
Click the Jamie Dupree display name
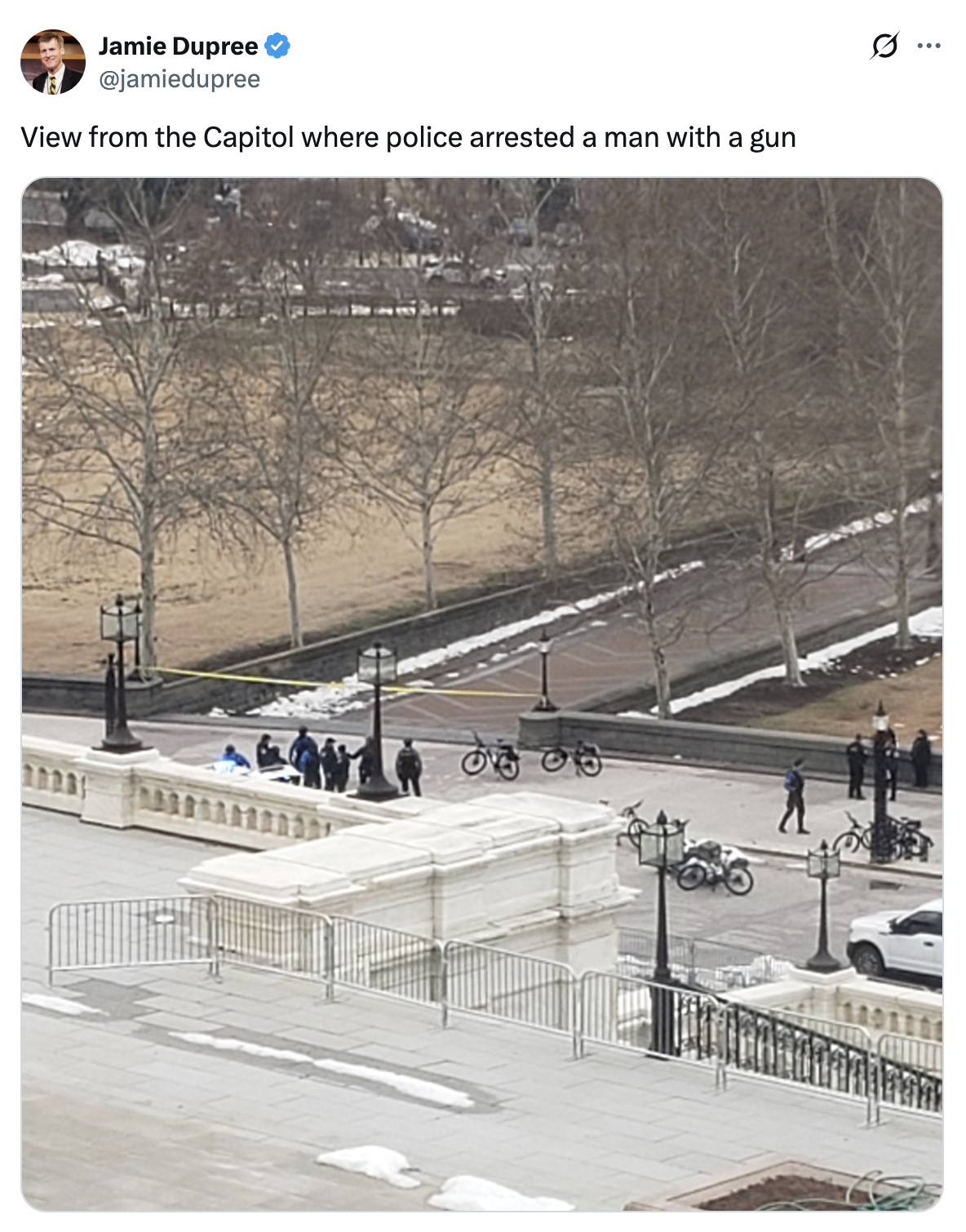[x=178, y=47]
